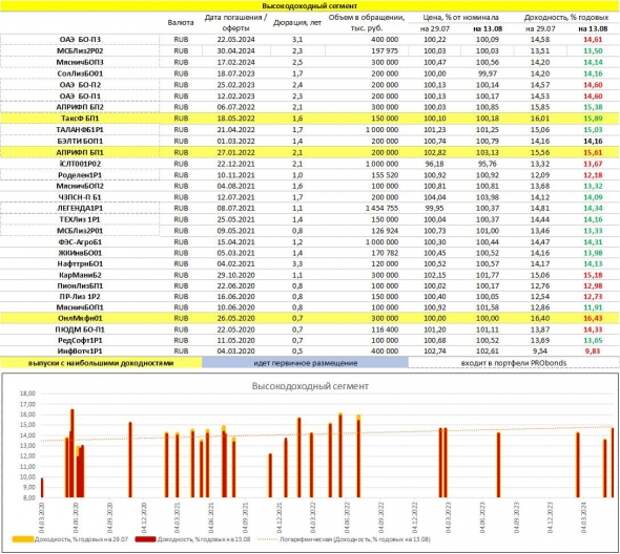The image size is (620, 554).
Task: Click maturity date '22.12.2021'
Action: [x=236, y=164]
